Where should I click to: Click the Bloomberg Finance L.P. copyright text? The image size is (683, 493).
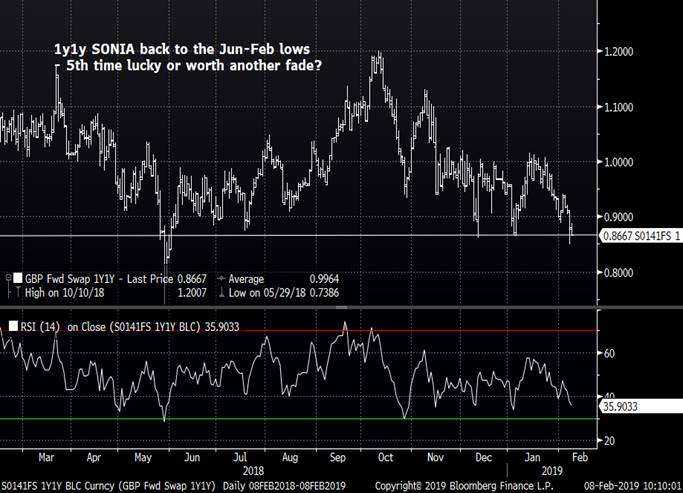[464, 486]
